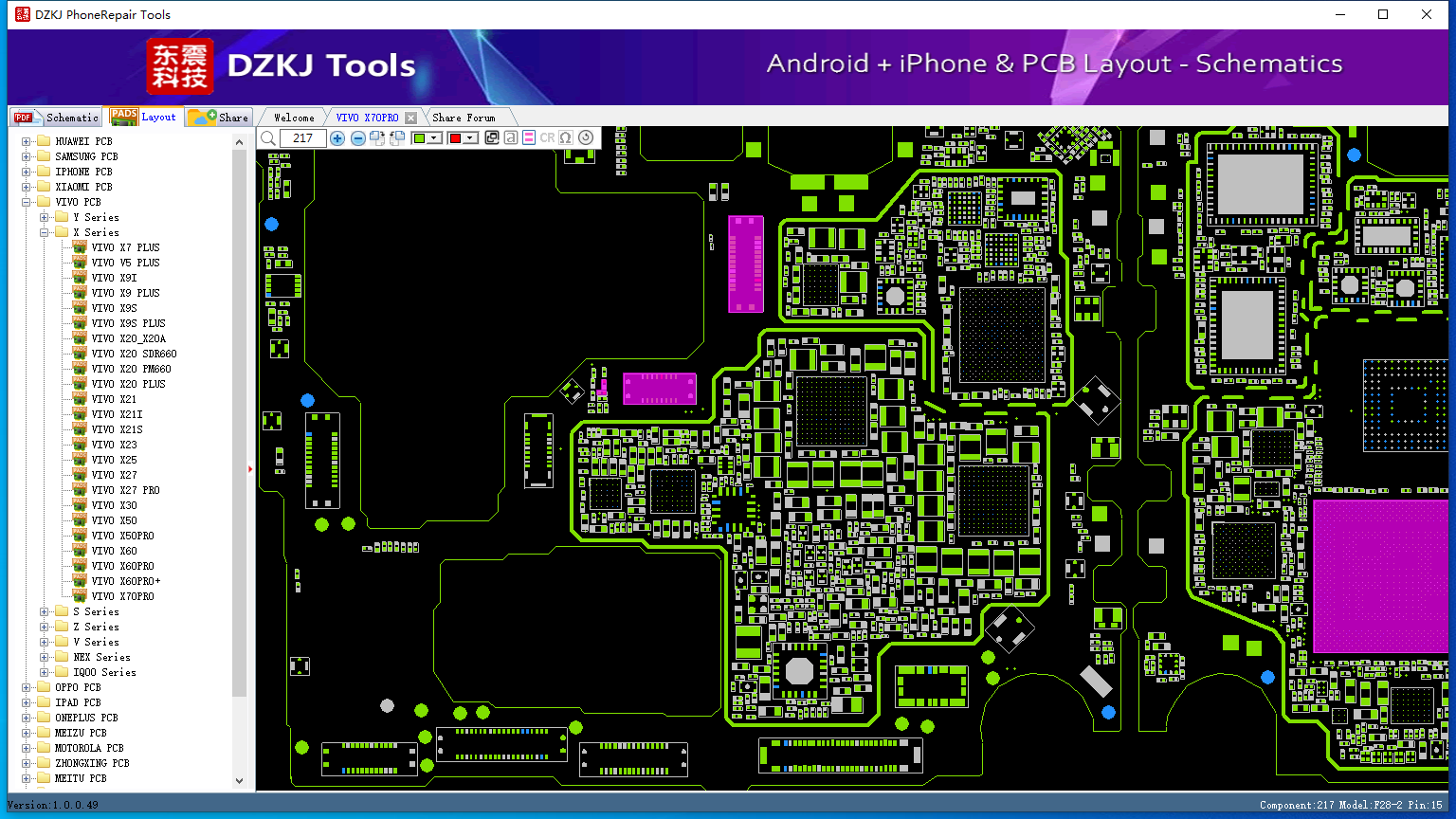
Task: Collapse the VIVO PCB folder
Action: [27, 202]
